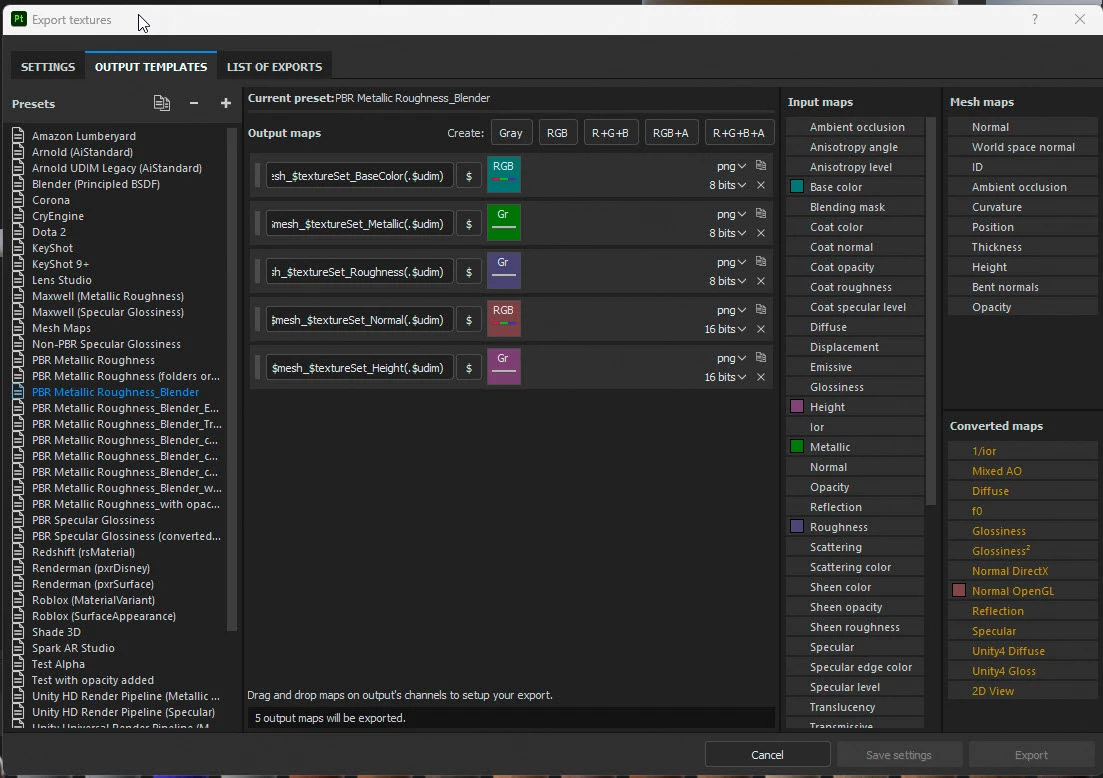Edit the Normal file name field
This screenshot has height=778, width=1103.
pos(359,320)
